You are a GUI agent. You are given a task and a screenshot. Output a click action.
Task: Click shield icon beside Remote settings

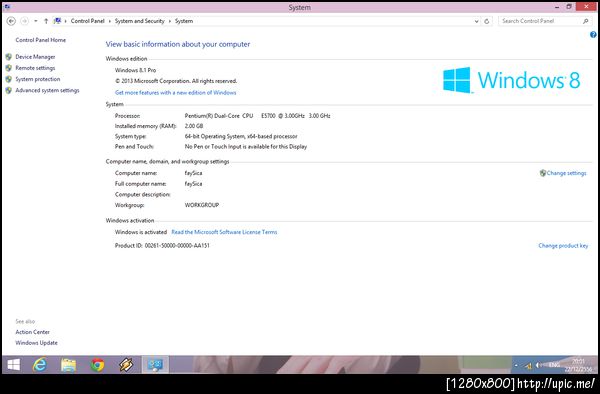(8, 68)
